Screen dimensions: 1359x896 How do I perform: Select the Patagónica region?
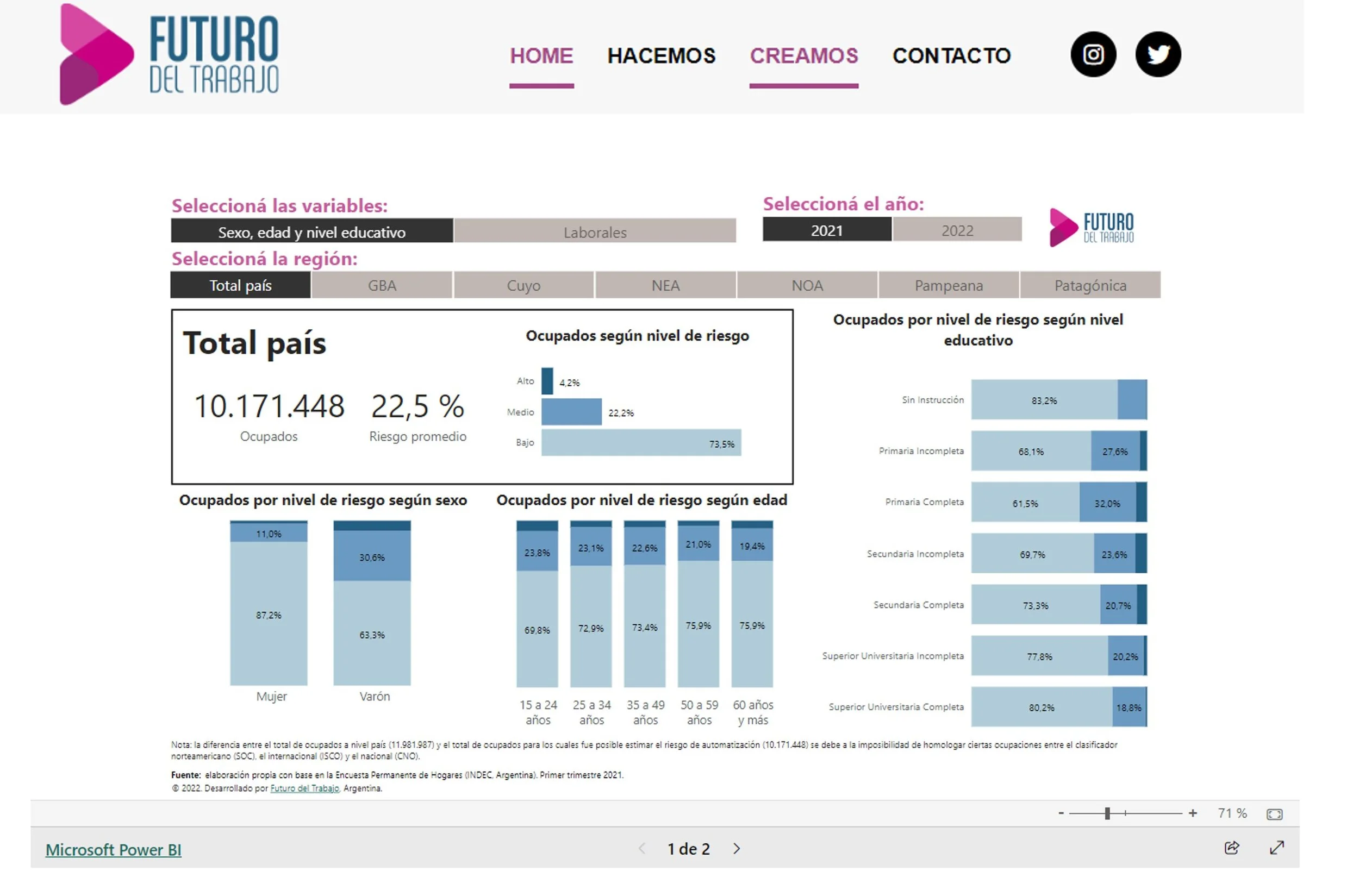point(1090,285)
